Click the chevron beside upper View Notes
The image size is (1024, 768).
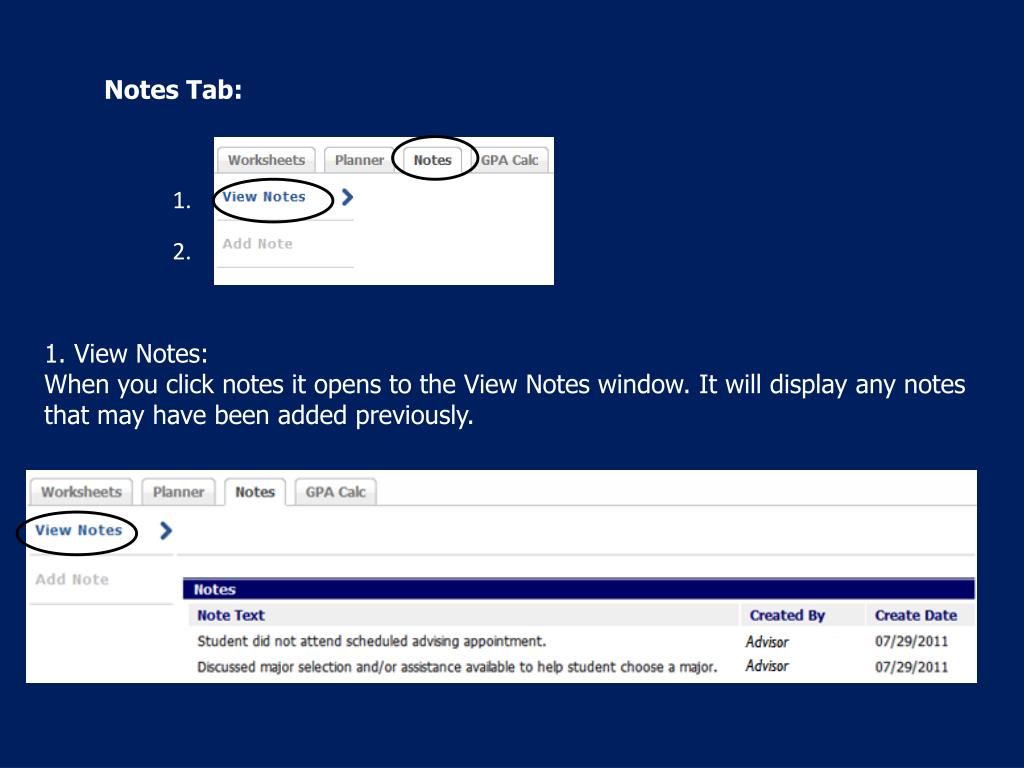[347, 197]
